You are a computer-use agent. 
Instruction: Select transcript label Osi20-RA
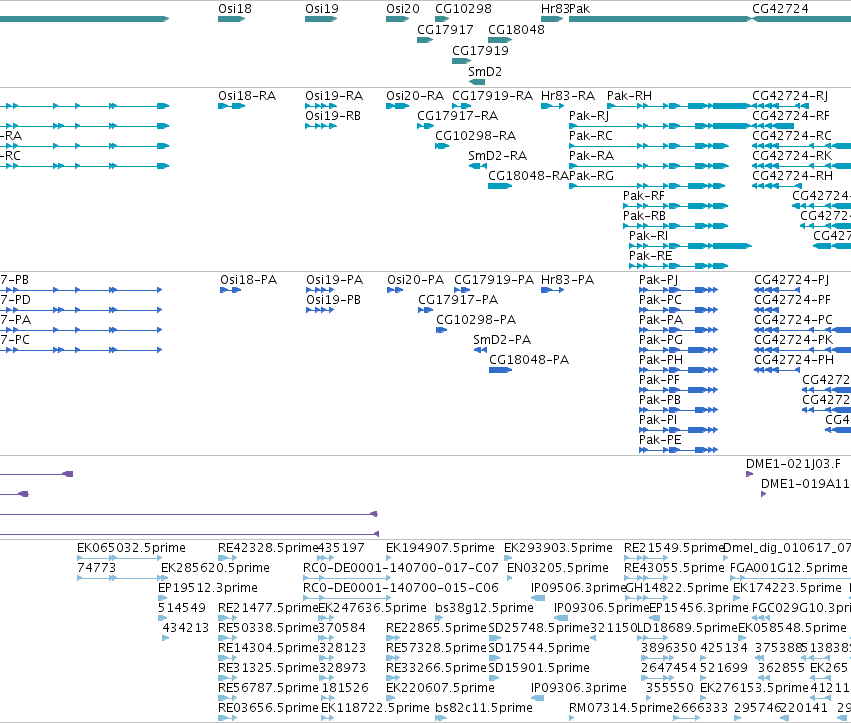[415, 96]
